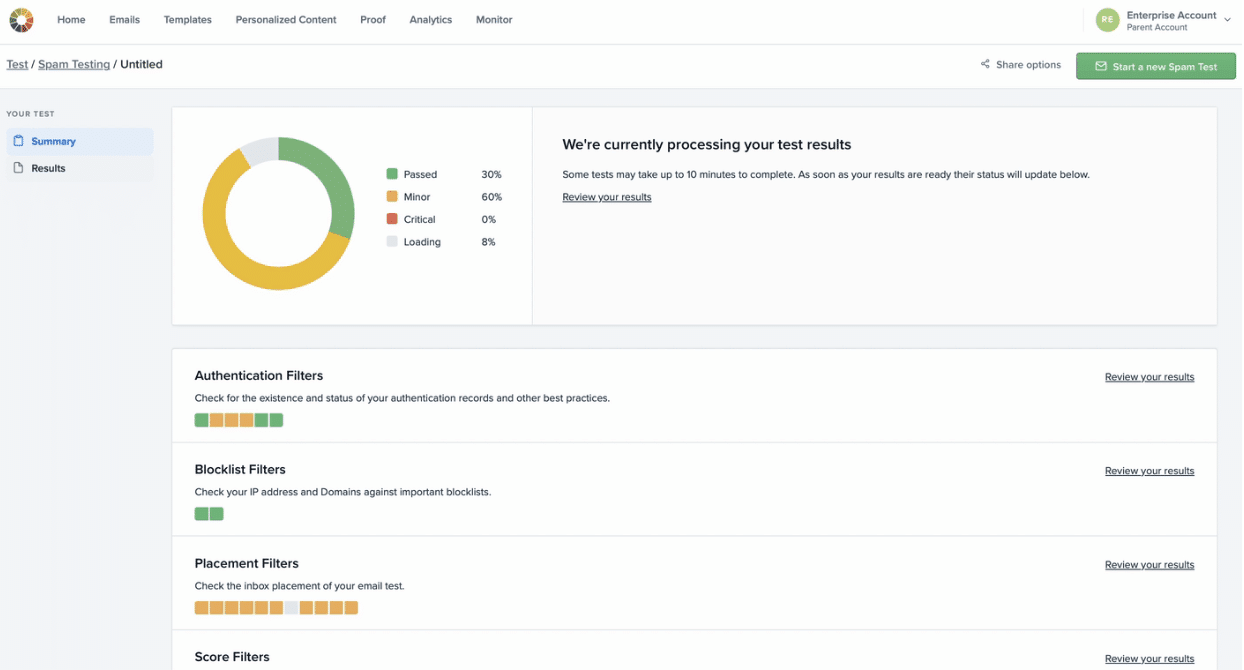Start a new Spam Test

point(1156,66)
